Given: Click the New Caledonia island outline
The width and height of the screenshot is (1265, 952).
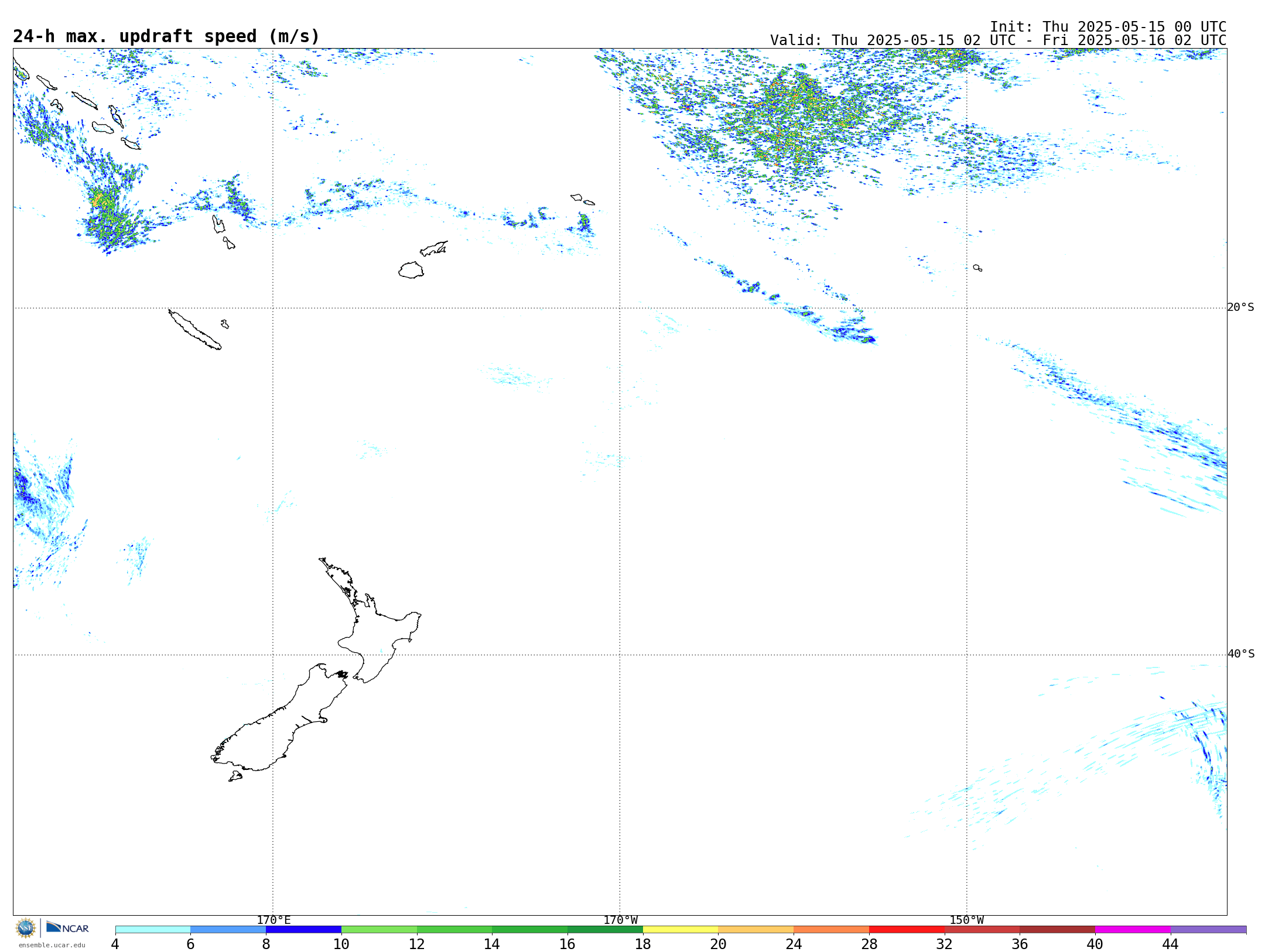Looking at the screenshot, I should [194, 330].
